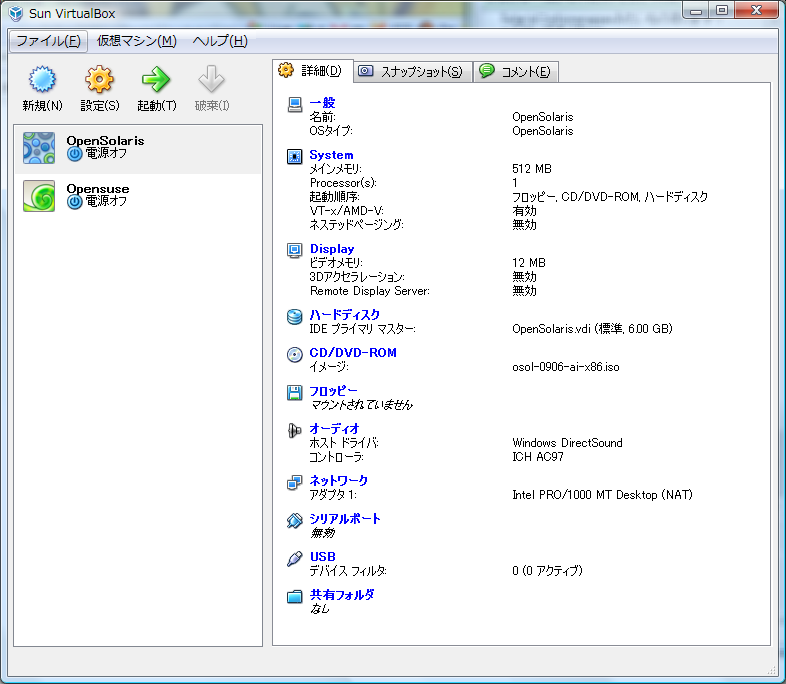Click the VirtualBox title bar logo
The height and width of the screenshot is (684, 786).
tap(16, 14)
